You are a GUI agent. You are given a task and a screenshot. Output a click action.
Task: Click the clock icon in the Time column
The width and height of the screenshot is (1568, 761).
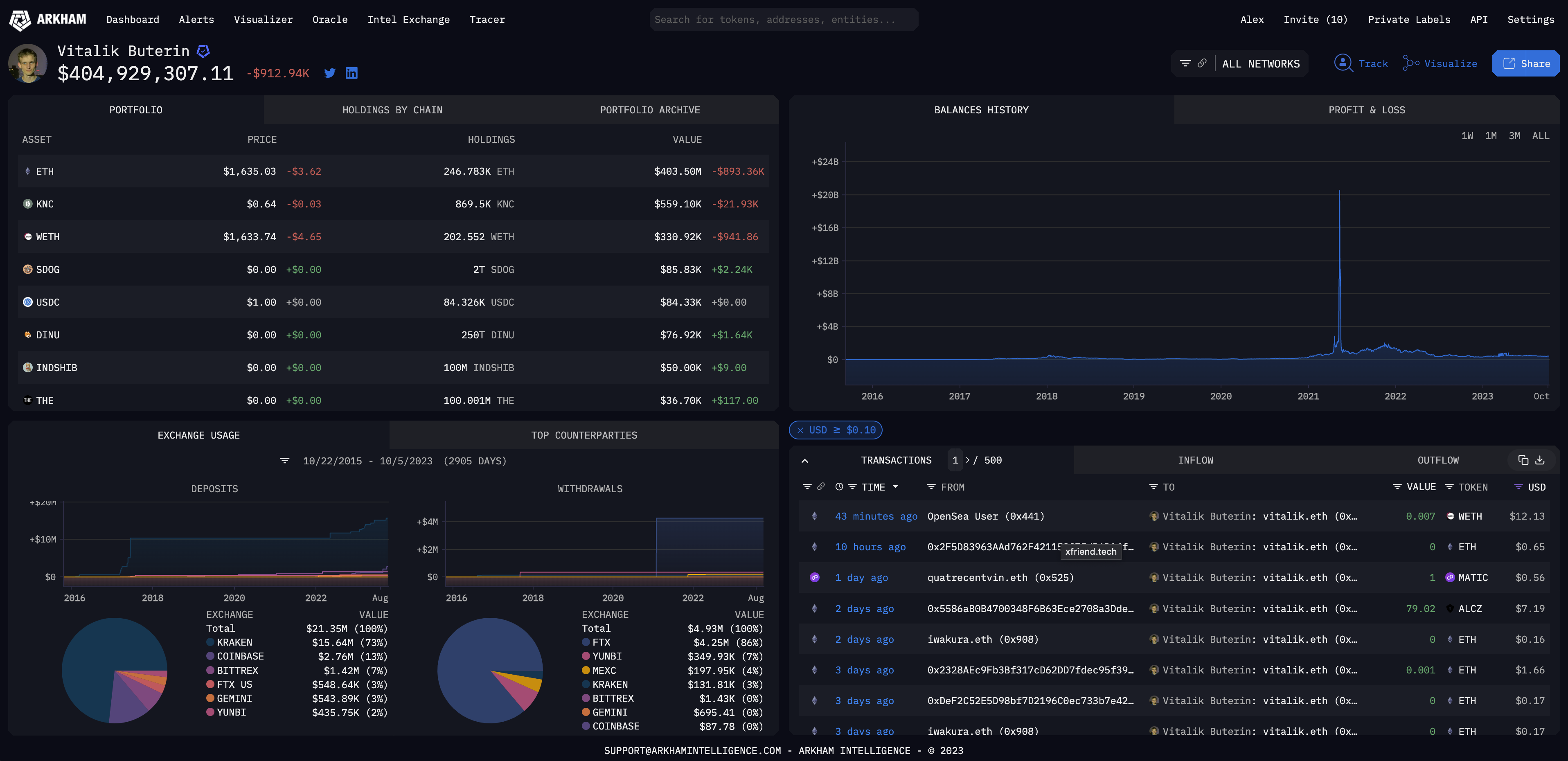[x=839, y=487]
